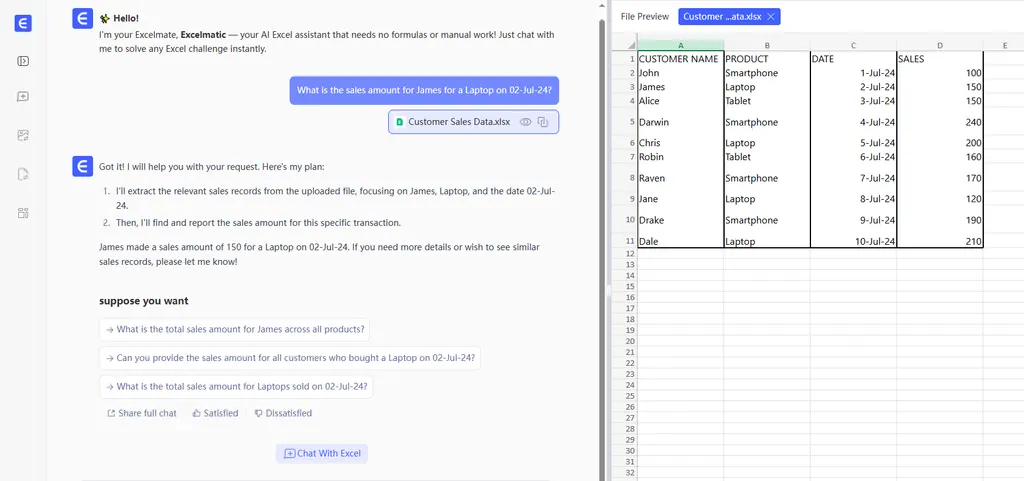
Task: Copy the Customer Sales Data.xlsx attachment
Action: [x=543, y=122]
